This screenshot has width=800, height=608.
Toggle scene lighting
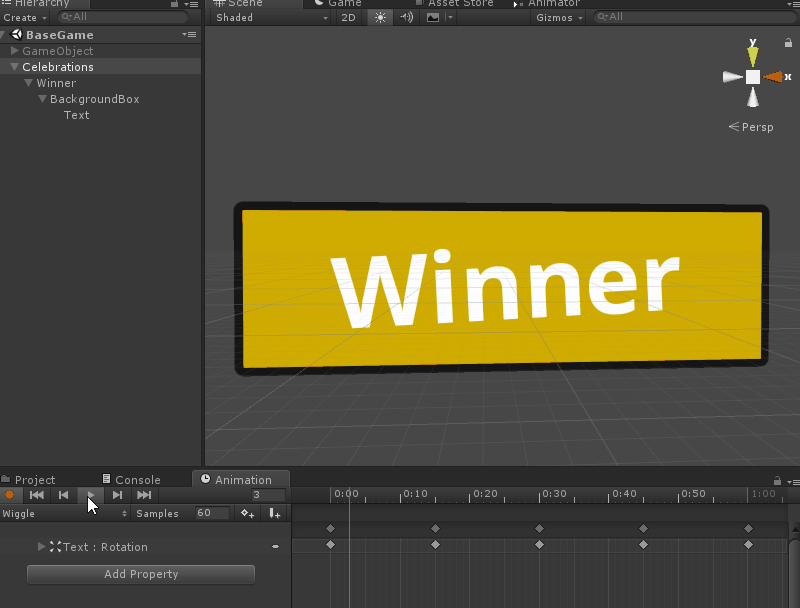tap(379, 17)
